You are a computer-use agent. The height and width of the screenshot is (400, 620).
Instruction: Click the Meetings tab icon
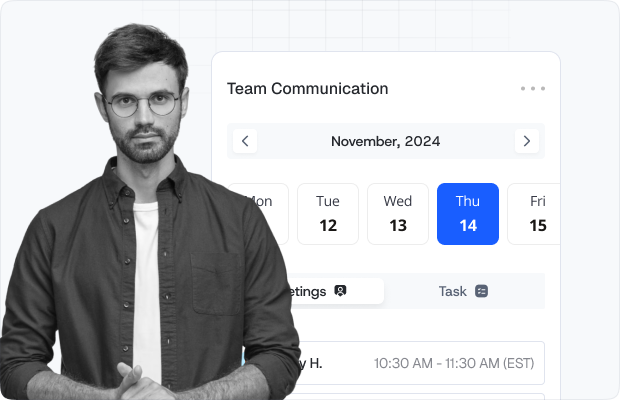(340, 291)
